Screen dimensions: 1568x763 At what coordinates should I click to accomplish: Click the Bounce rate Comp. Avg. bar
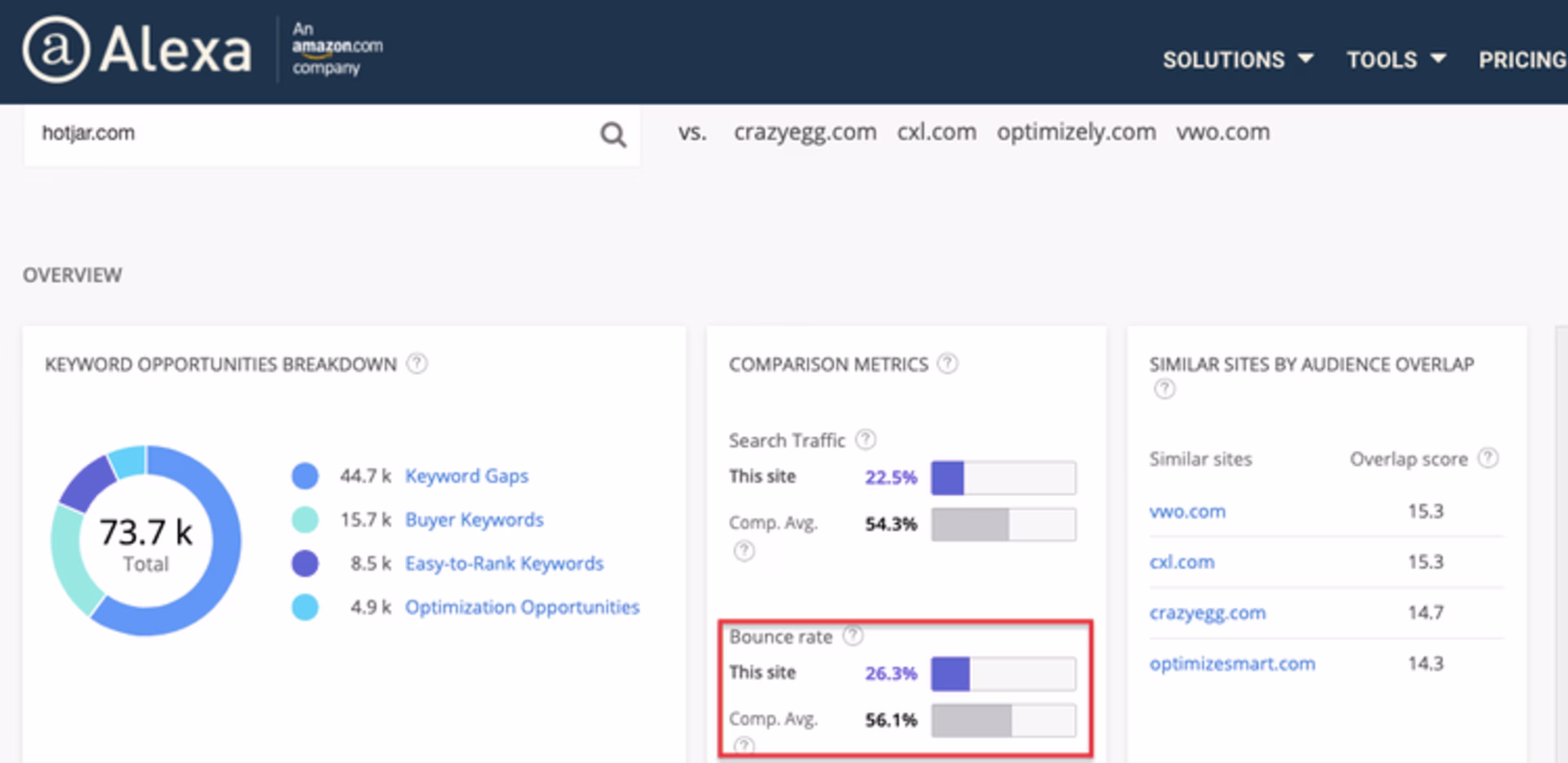[x=1004, y=721]
